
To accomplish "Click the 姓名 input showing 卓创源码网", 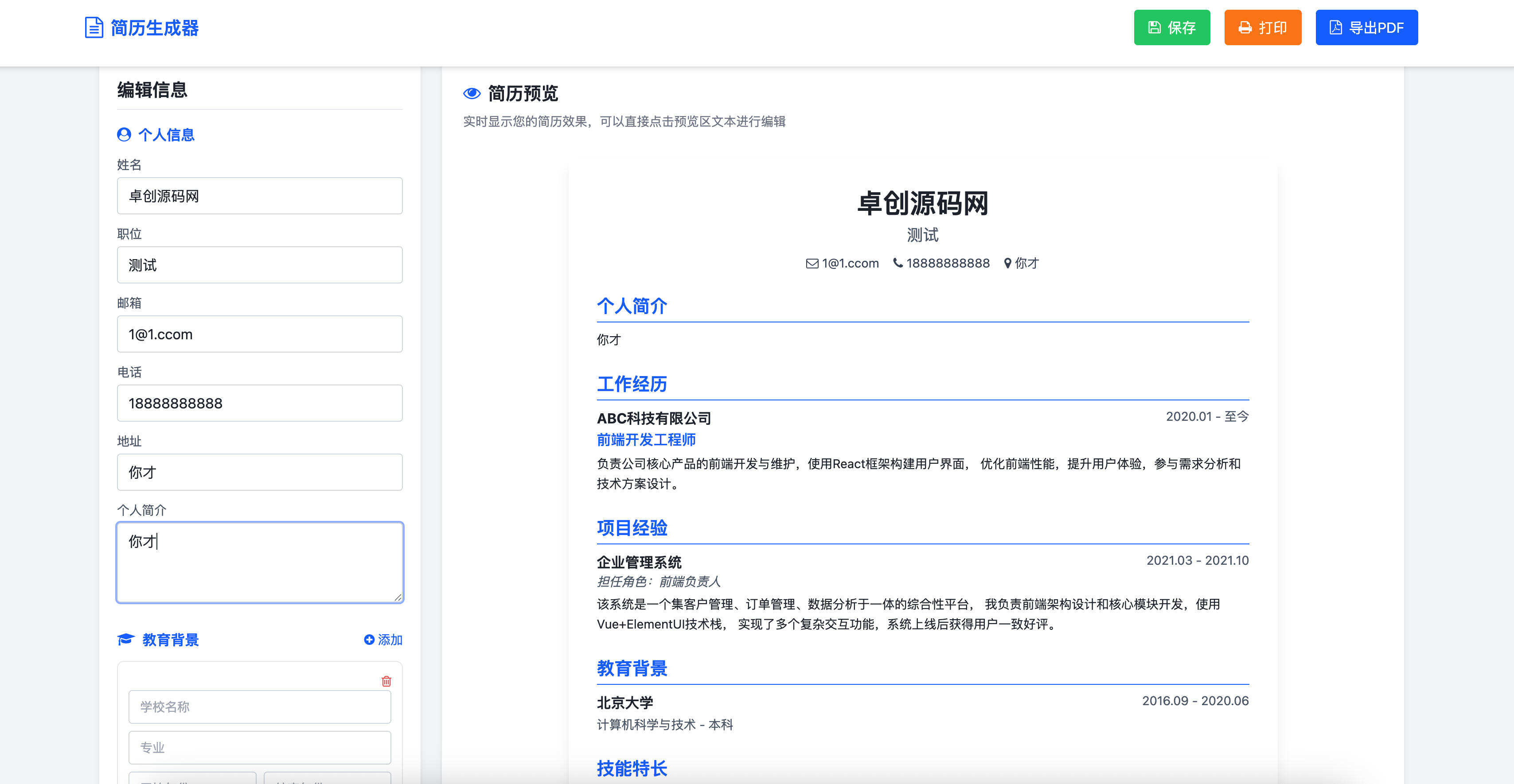I will pos(259,196).
